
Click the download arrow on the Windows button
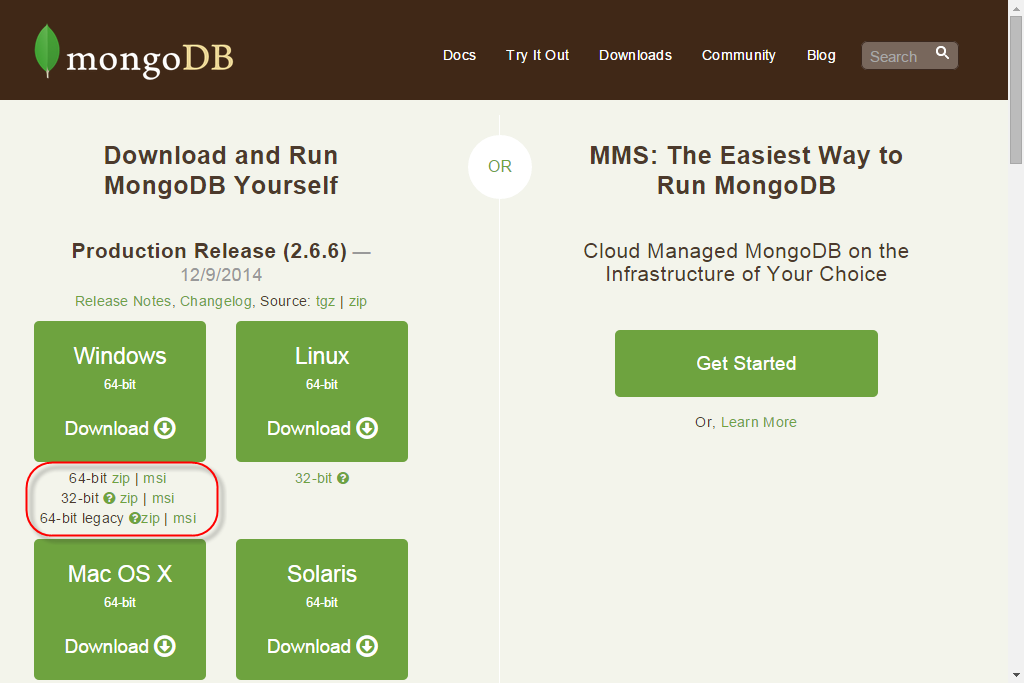coord(164,428)
